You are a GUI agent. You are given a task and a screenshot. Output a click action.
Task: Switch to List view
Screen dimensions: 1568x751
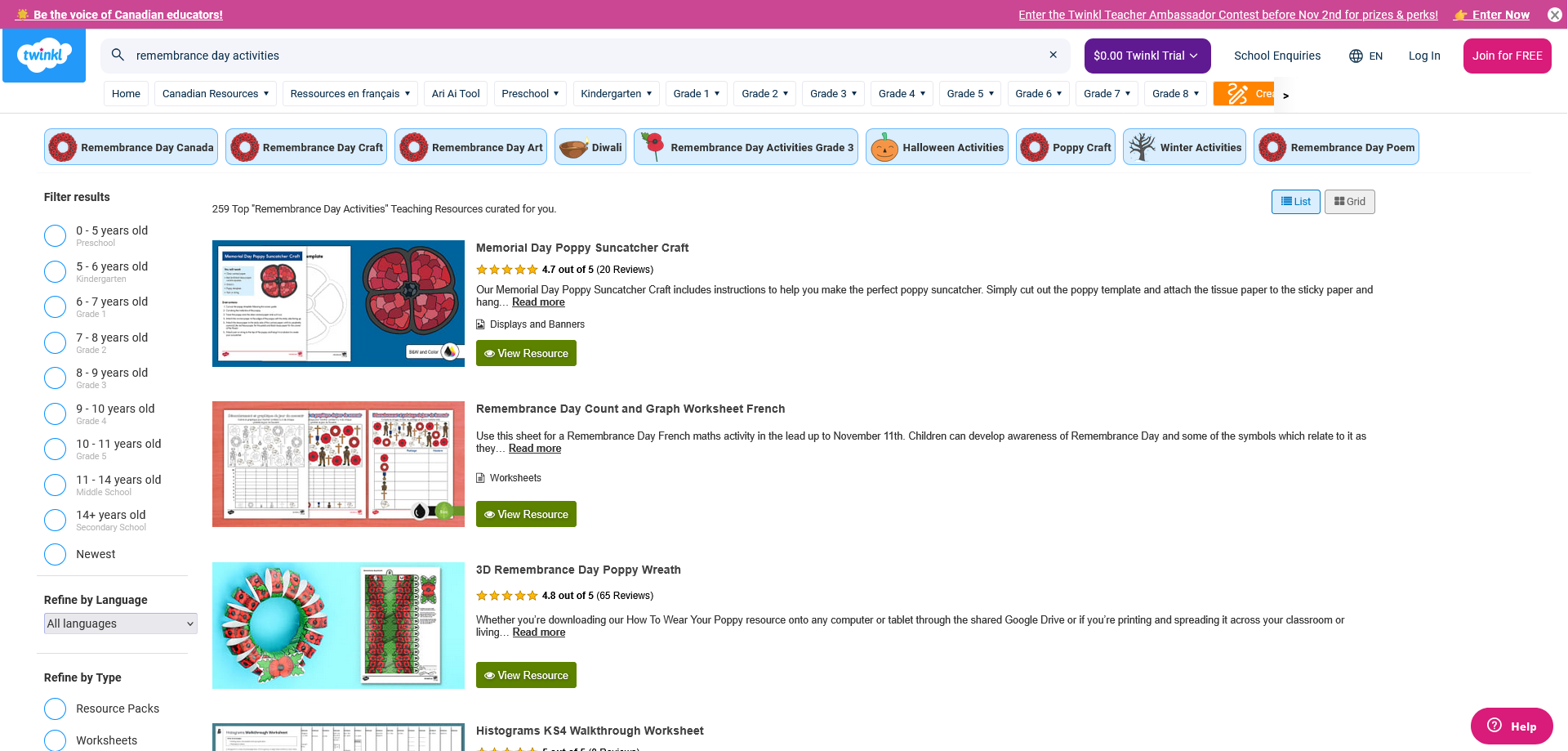(1296, 202)
